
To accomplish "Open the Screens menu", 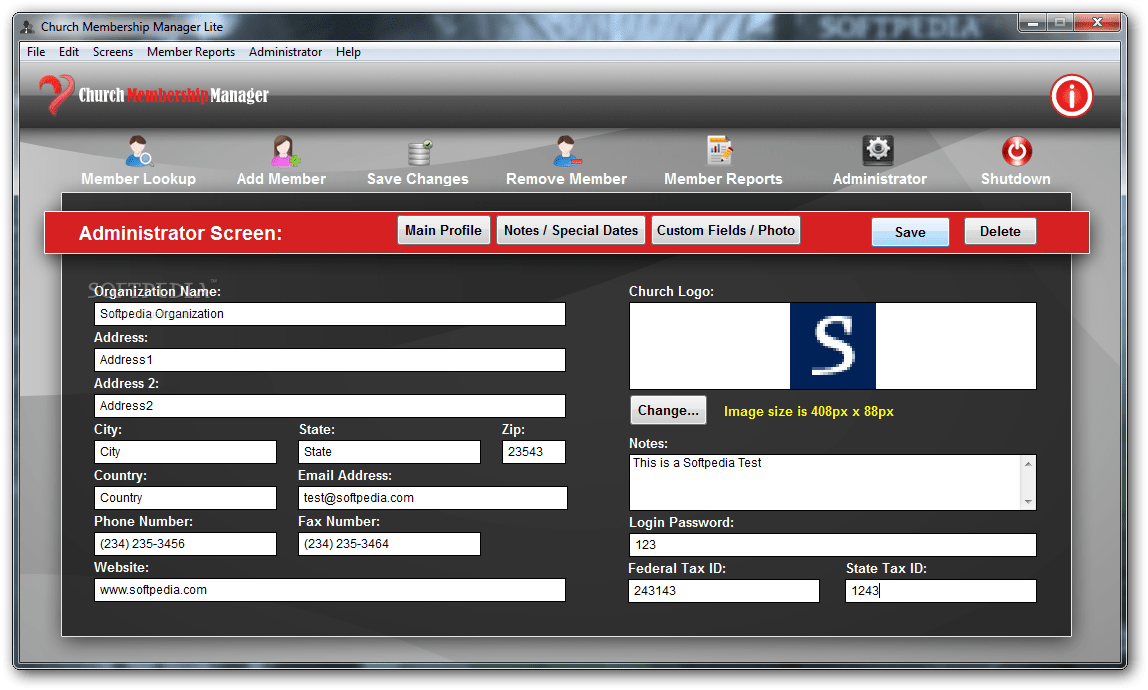I will [113, 52].
